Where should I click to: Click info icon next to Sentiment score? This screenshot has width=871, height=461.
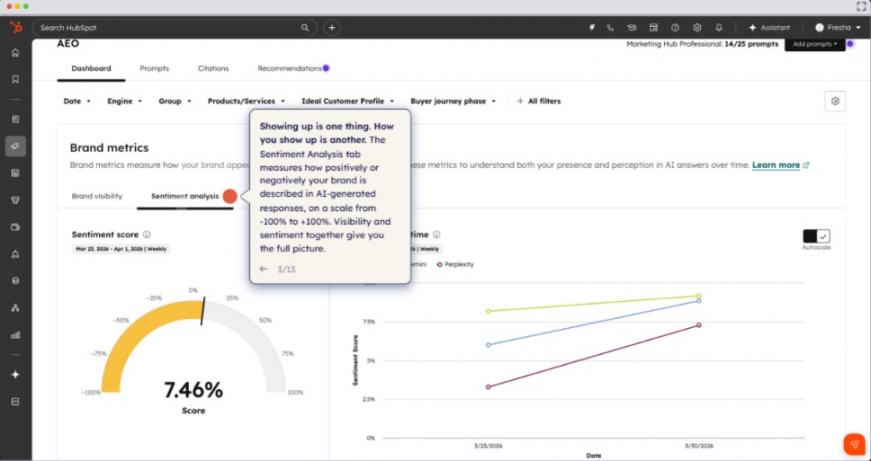[147, 234]
